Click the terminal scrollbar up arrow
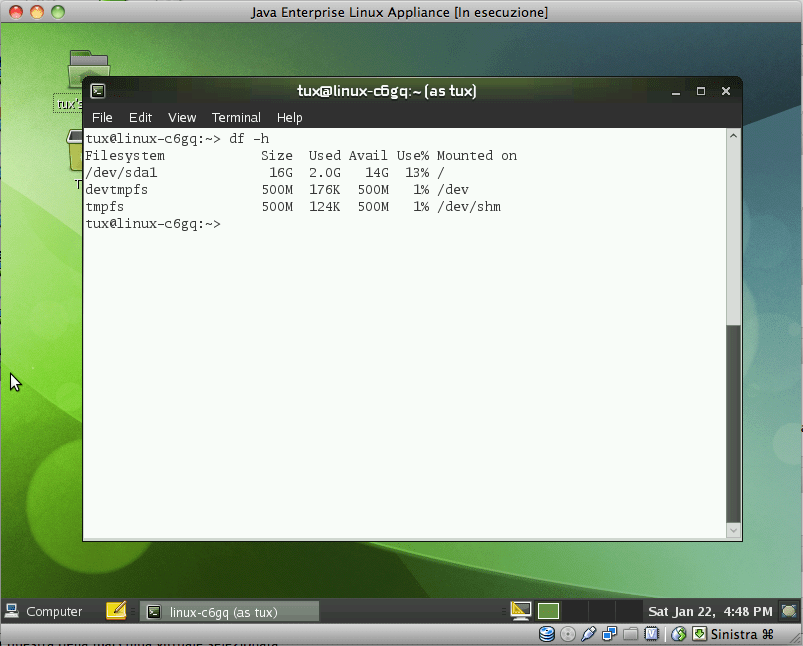 pos(733,136)
